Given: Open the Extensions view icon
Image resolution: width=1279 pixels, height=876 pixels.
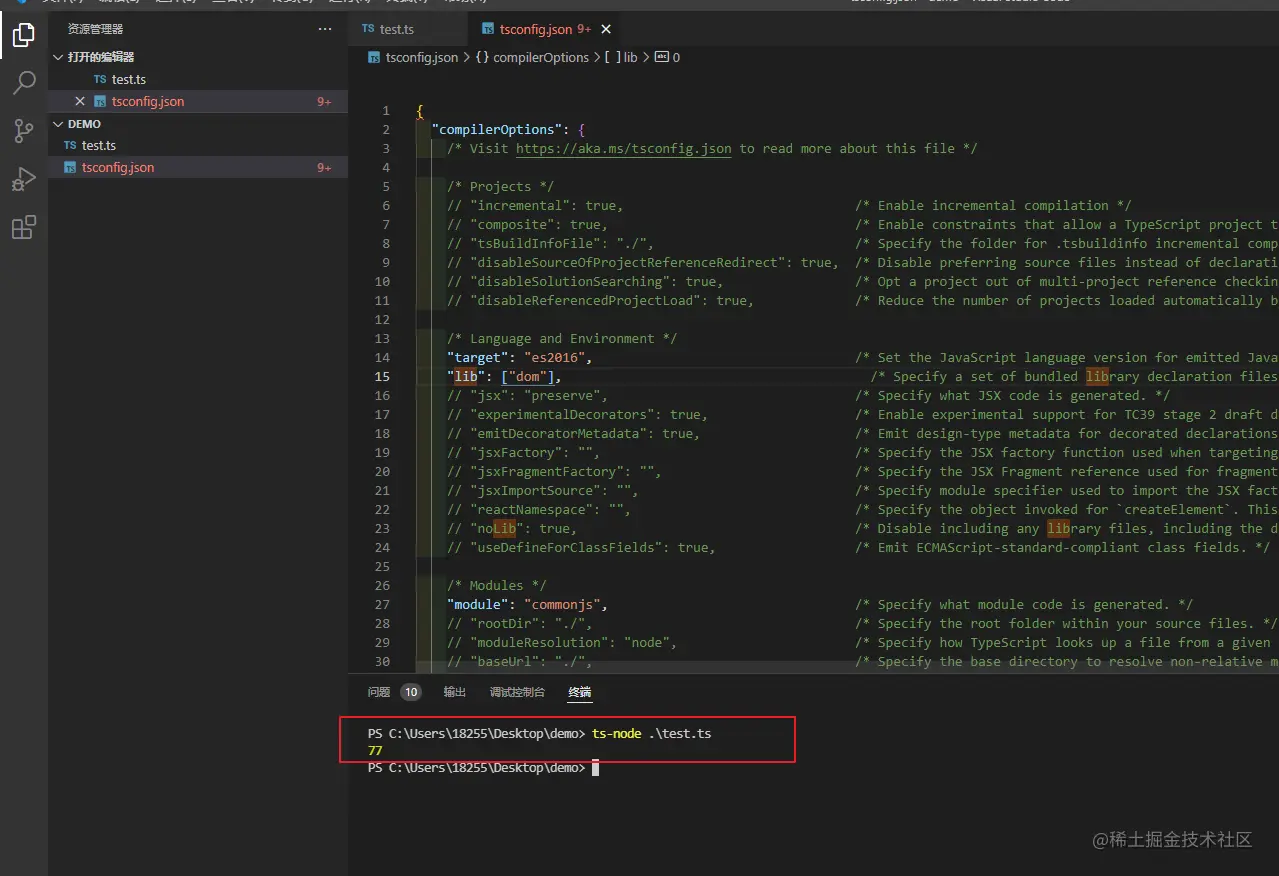Looking at the screenshot, I should pos(24,227).
